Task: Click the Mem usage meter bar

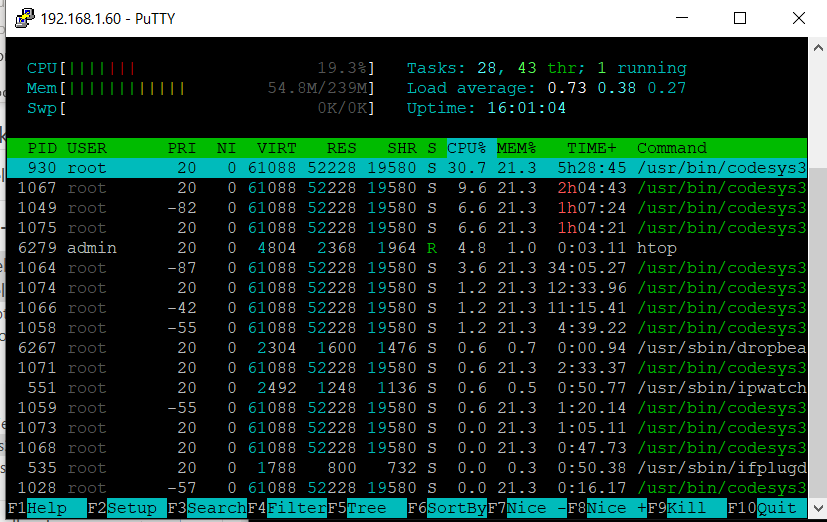Action: (x=200, y=88)
